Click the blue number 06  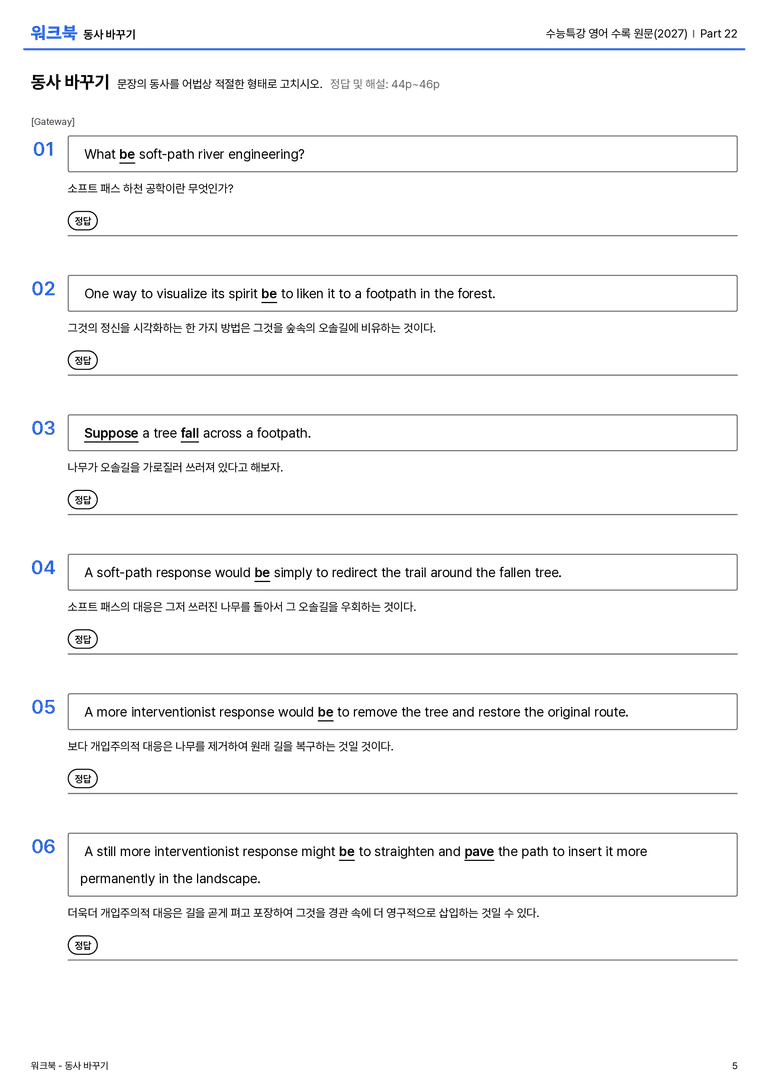[44, 846]
